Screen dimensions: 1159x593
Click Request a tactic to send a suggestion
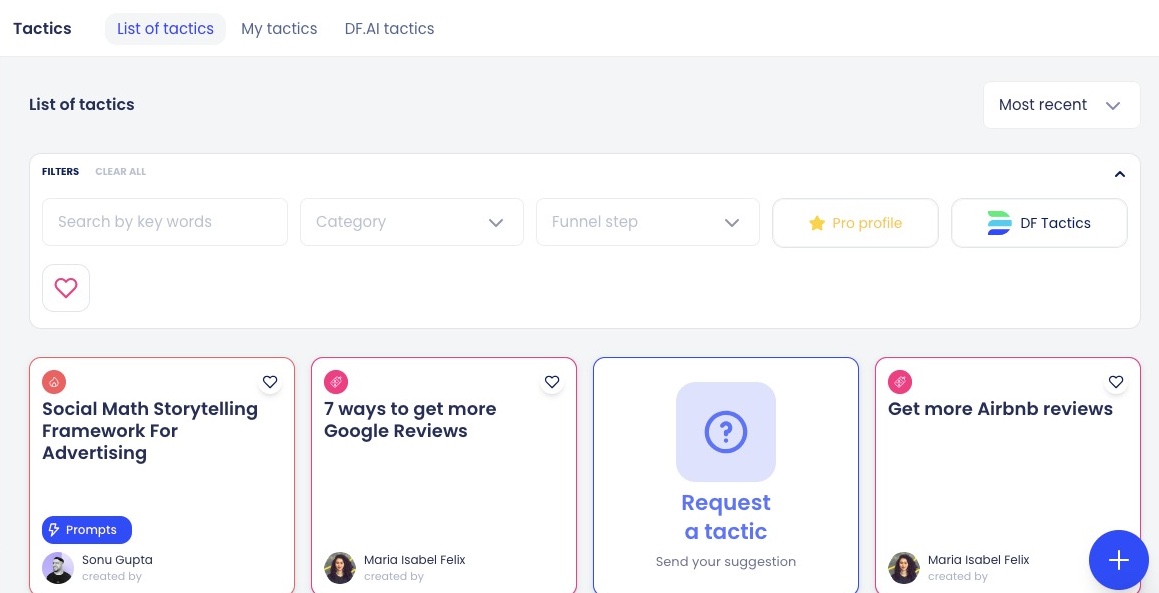pyautogui.click(x=725, y=517)
